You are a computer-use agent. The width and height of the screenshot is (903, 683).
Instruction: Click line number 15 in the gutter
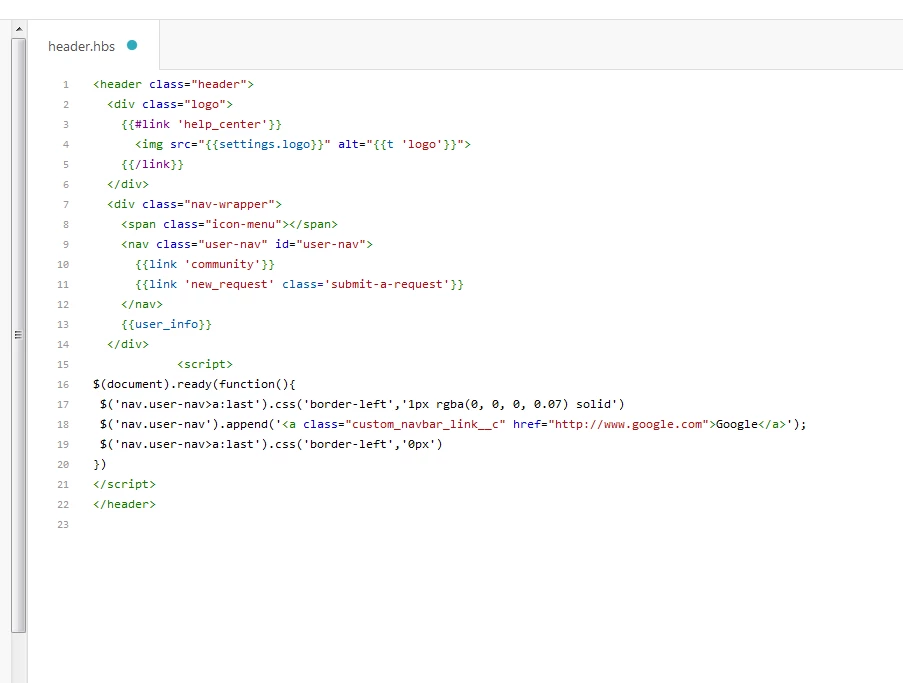63,365
